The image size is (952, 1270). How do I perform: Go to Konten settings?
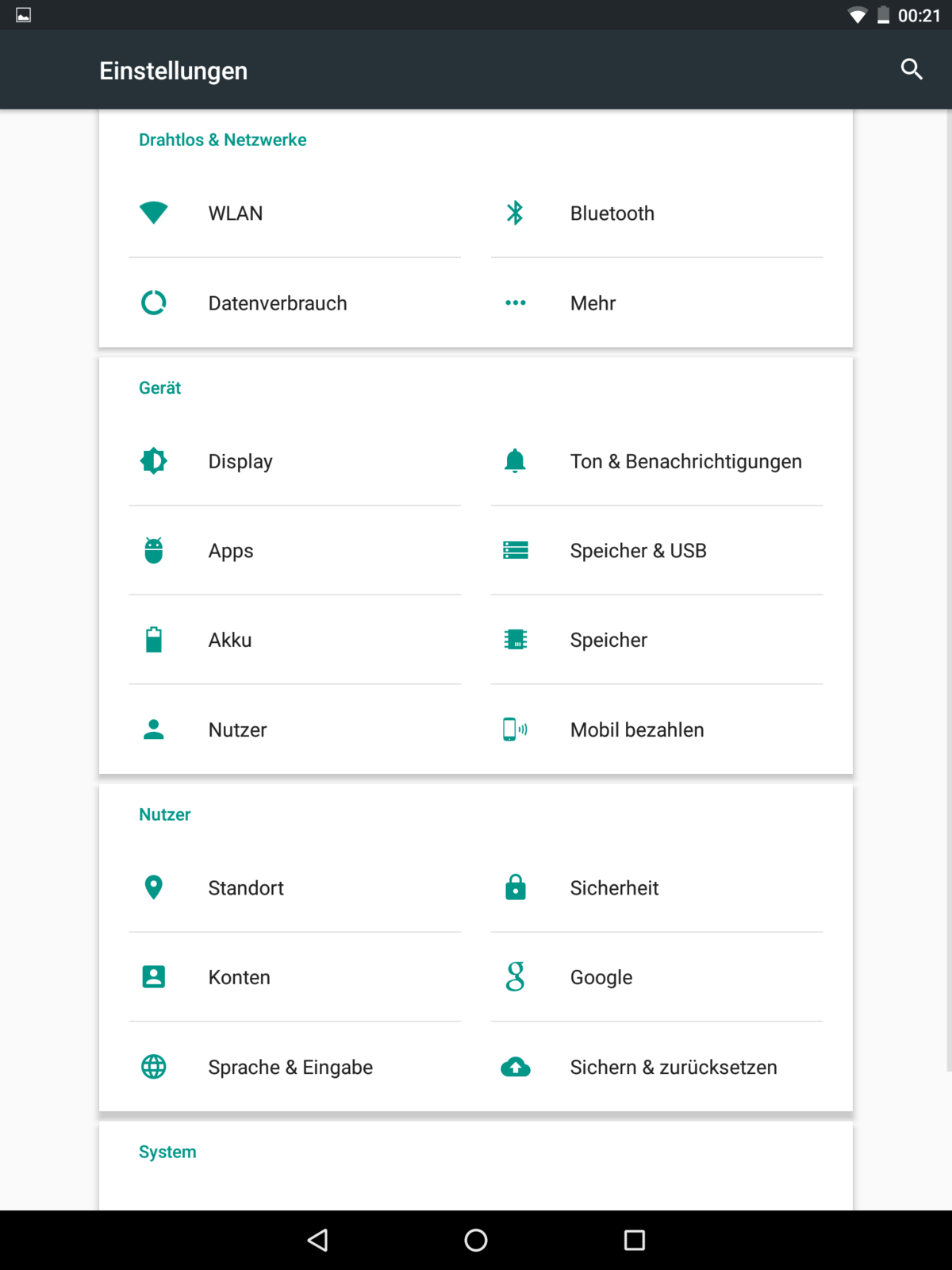[239, 978]
